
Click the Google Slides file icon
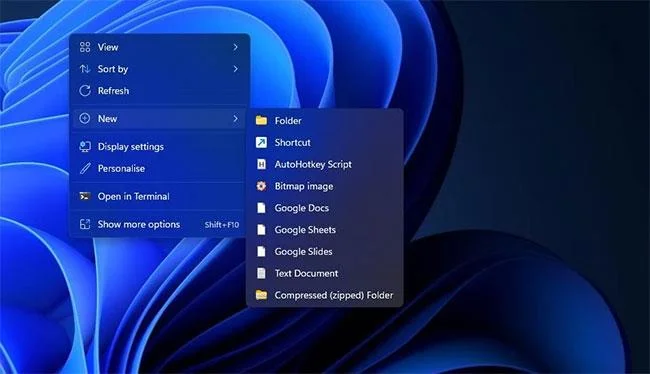261,251
